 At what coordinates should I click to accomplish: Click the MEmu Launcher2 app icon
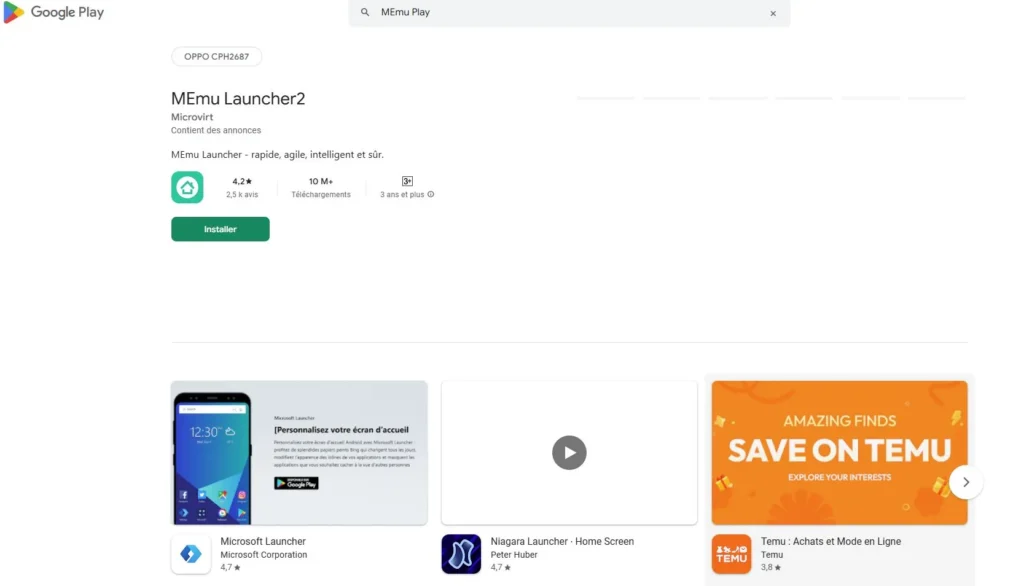(x=187, y=187)
